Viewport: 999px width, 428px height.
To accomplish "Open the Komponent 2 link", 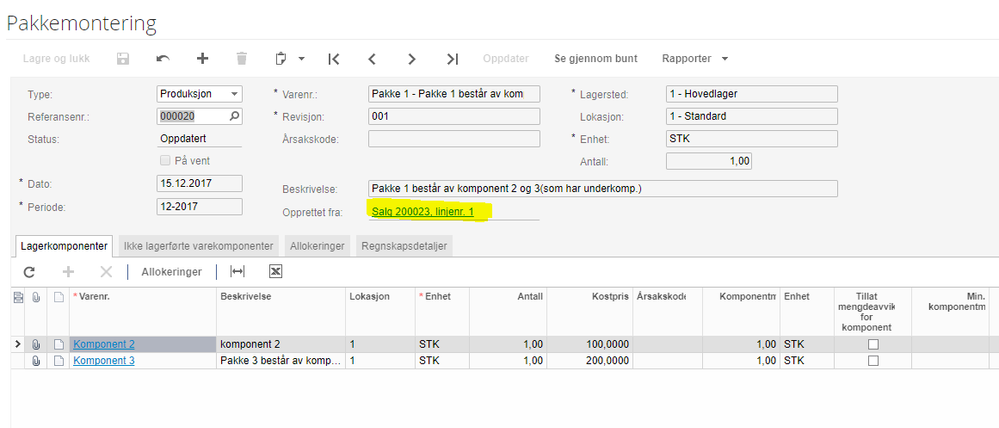I will (104, 345).
